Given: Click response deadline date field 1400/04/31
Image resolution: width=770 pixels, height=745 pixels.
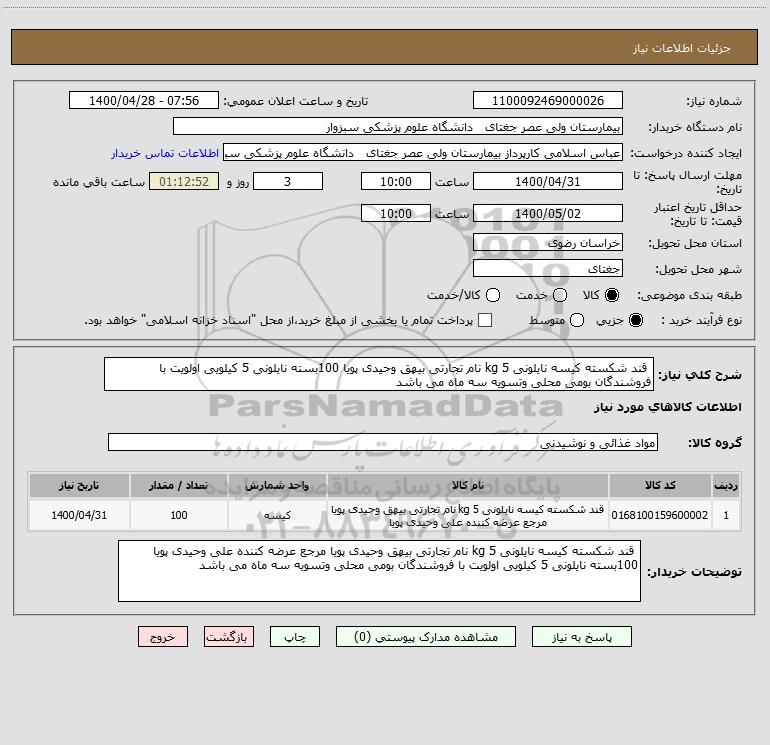Looking at the screenshot, I should 548,182.
